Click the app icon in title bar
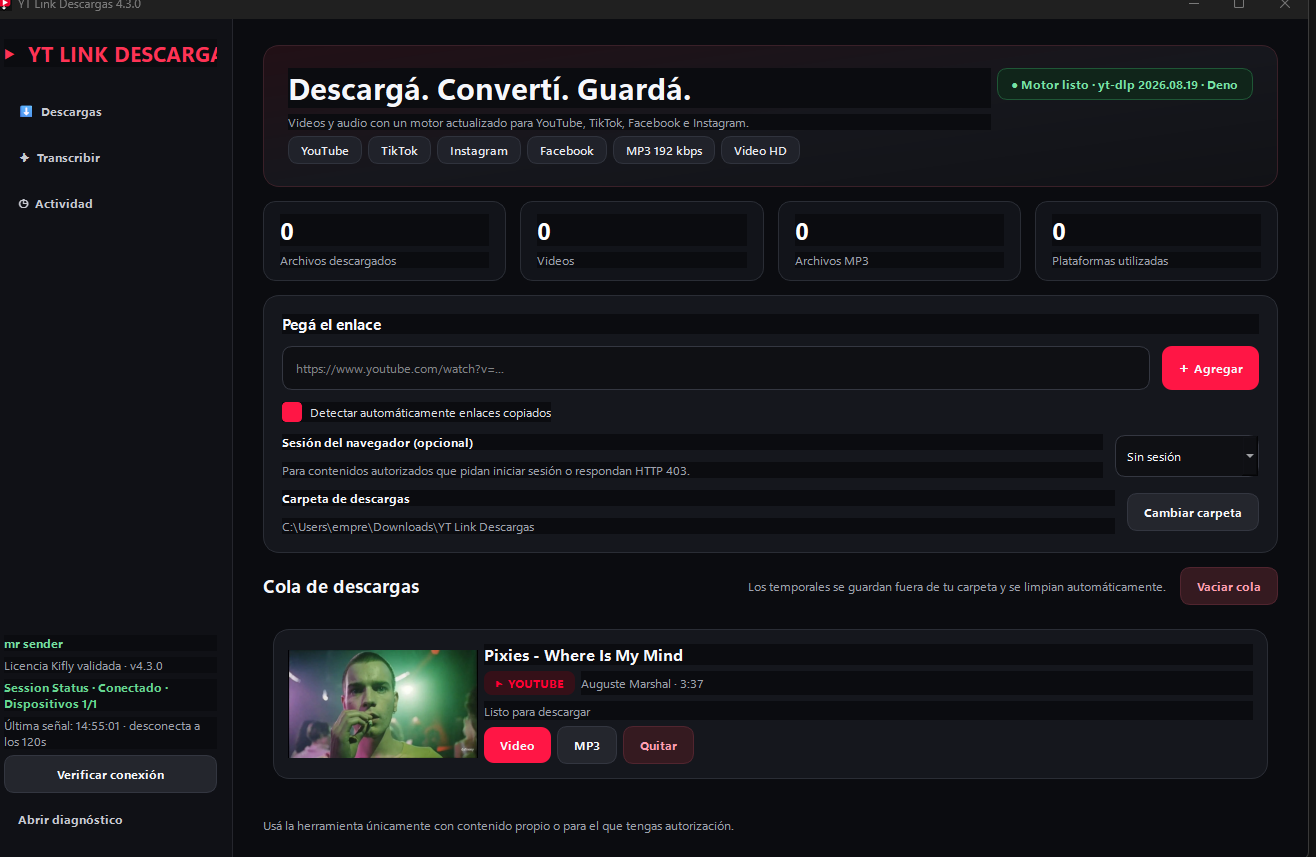Screen dimensions: 1316x857 [x=5, y=5]
